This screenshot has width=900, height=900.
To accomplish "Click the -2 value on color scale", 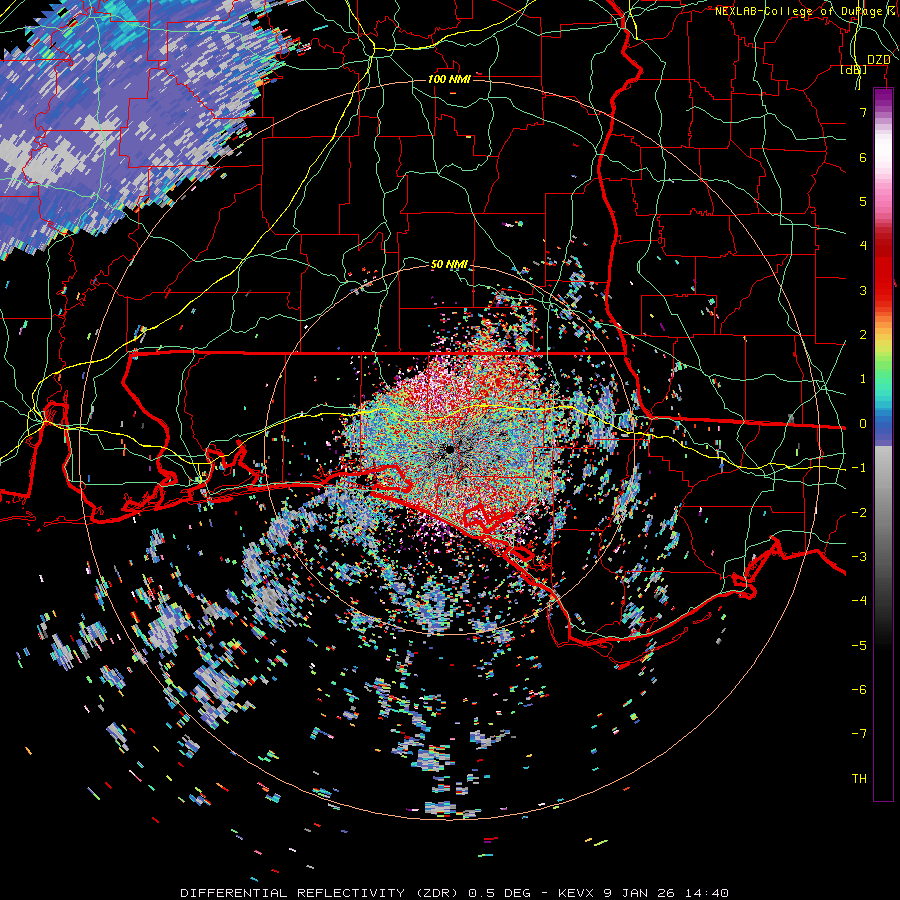I will 859,513.
